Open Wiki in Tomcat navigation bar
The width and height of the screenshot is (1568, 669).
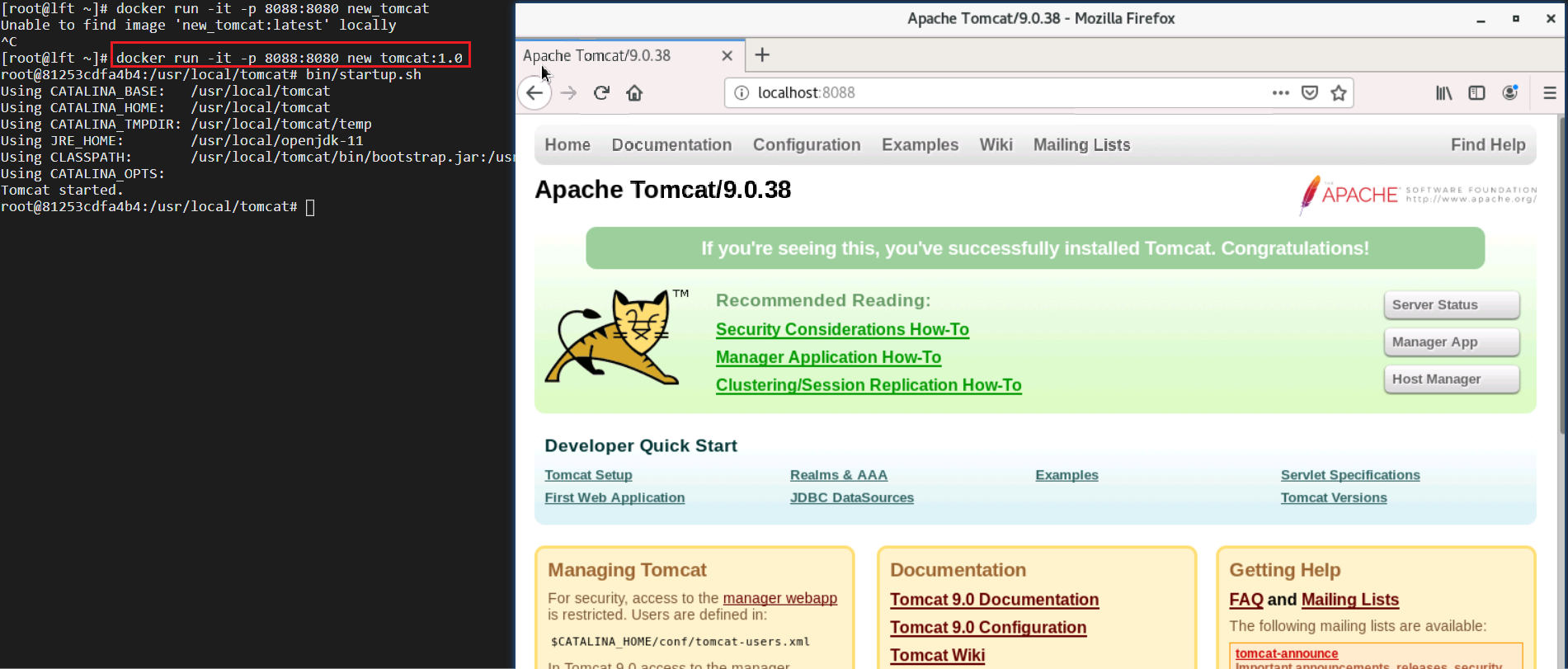point(996,144)
